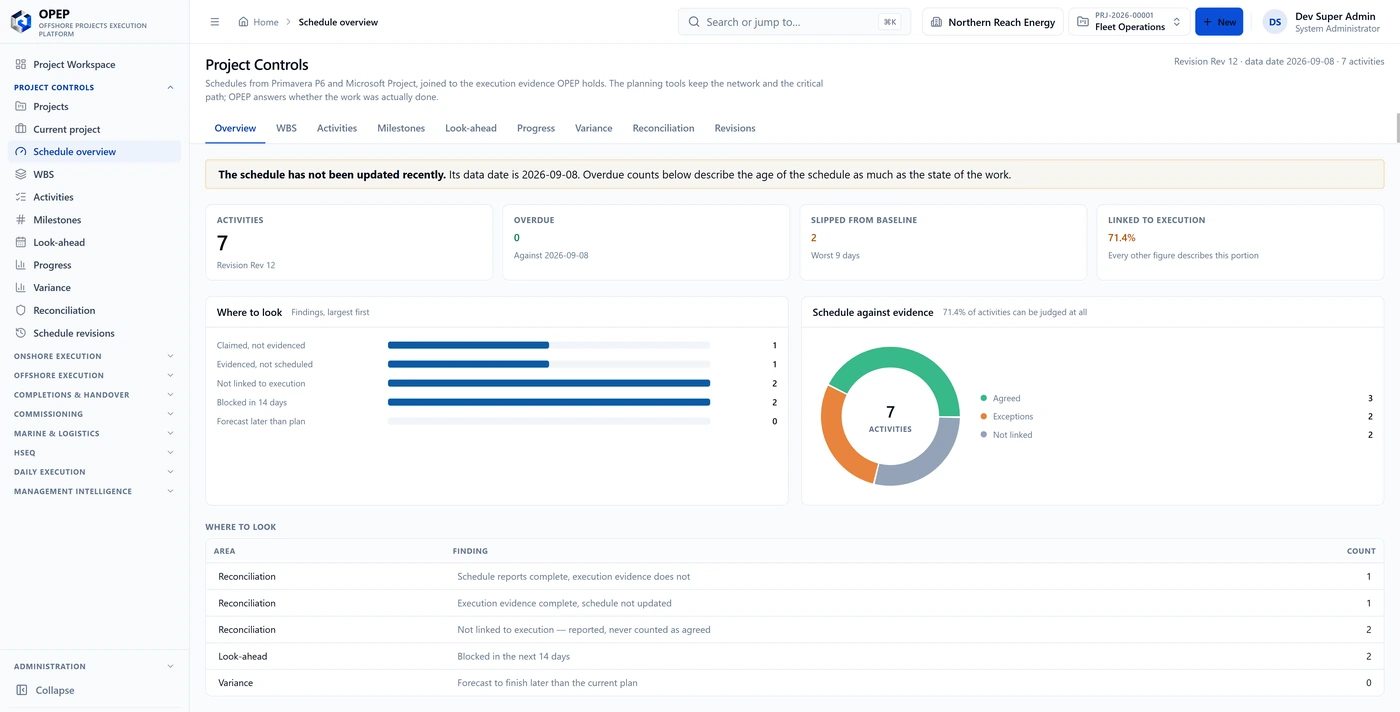
Task: Click the Northern Reach Energy button
Action: pyautogui.click(x=992, y=22)
